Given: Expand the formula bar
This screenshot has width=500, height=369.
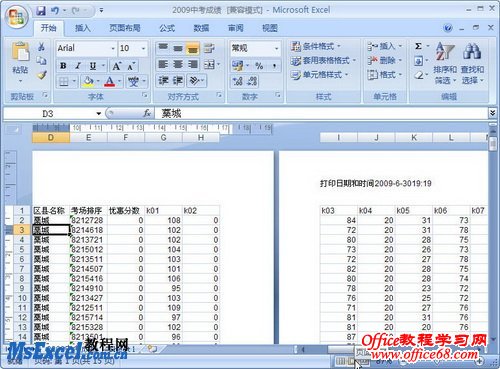Looking at the screenshot, I should [492, 113].
